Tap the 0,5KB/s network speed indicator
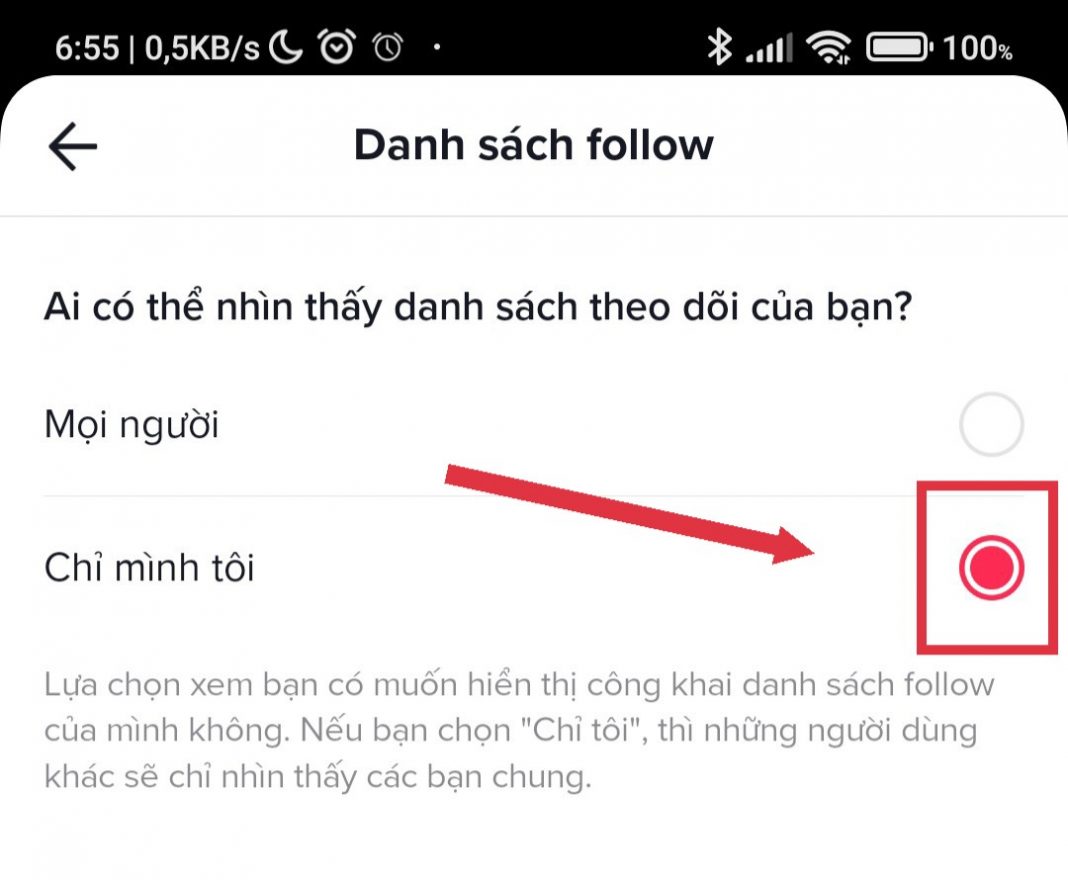Viewport: 1068px width, 880px height. click(202, 48)
